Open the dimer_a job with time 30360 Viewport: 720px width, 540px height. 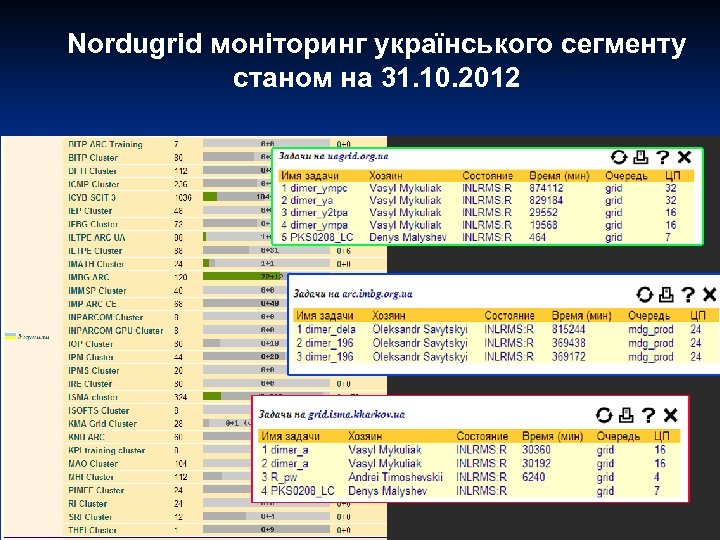coord(289,450)
